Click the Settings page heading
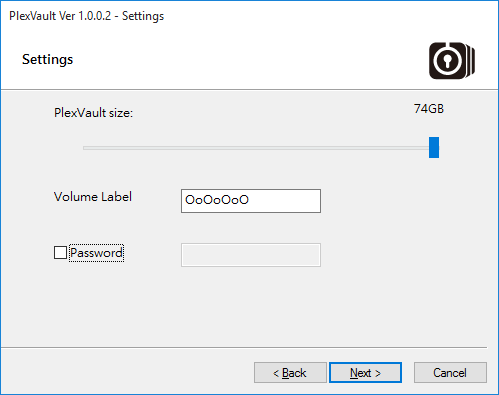The image size is (499, 395). tap(47, 60)
